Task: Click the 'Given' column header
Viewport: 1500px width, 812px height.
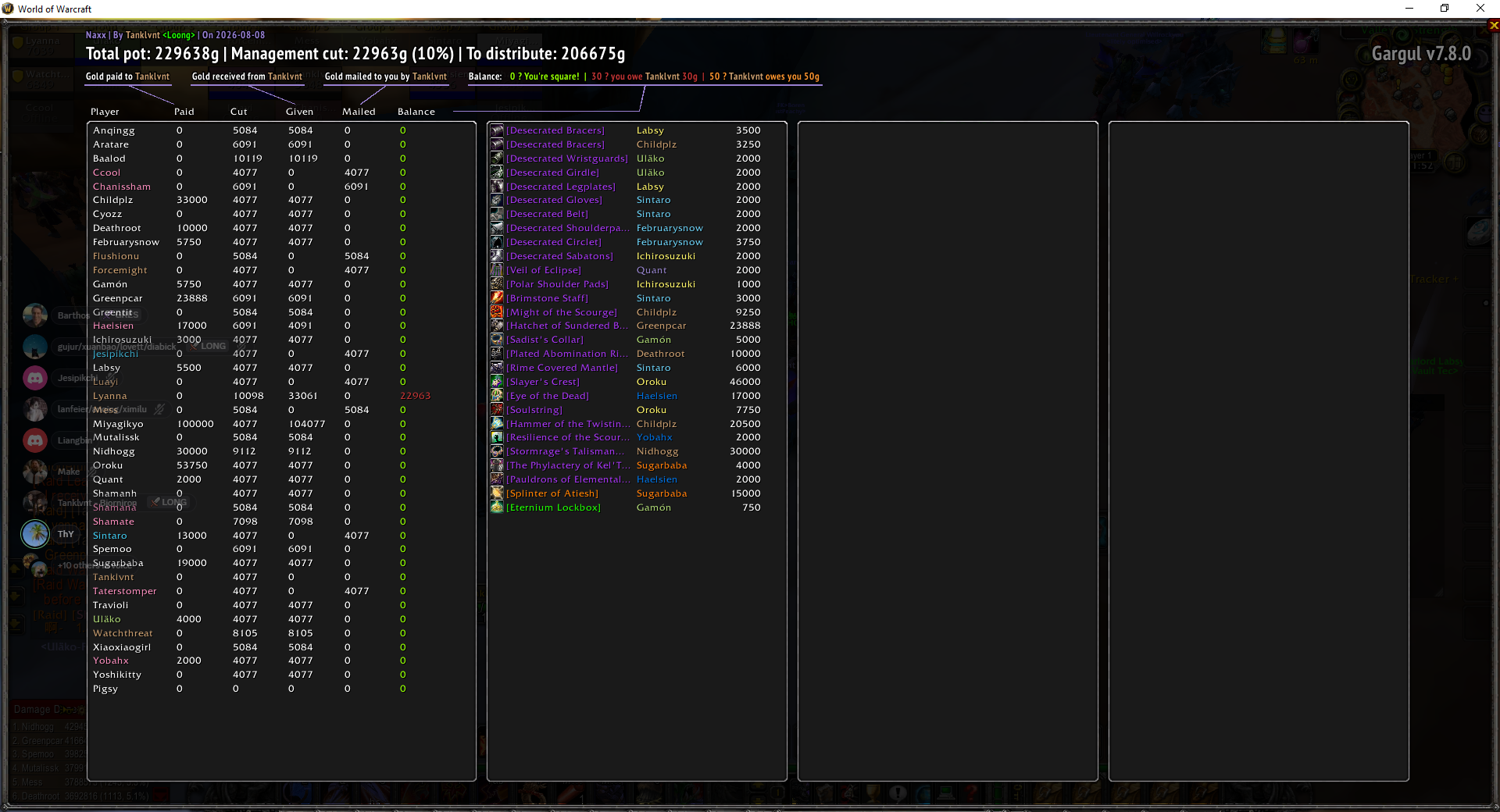Action: tap(299, 112)
